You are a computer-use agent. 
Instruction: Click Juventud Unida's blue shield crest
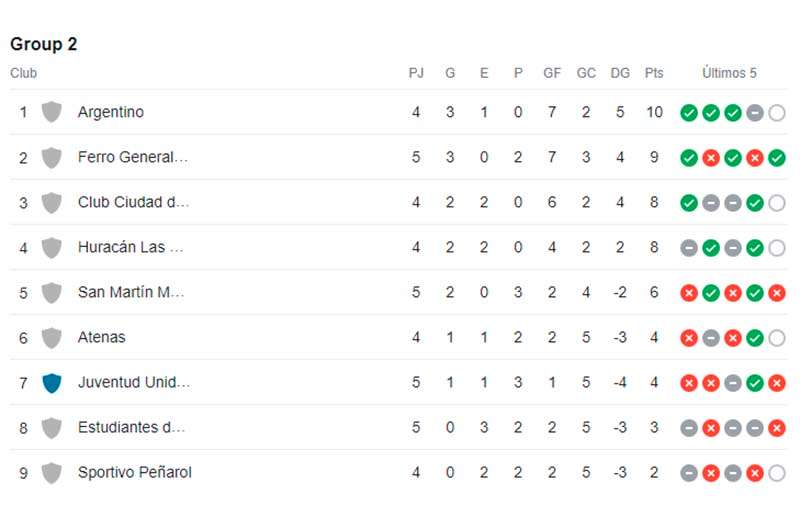51,382
